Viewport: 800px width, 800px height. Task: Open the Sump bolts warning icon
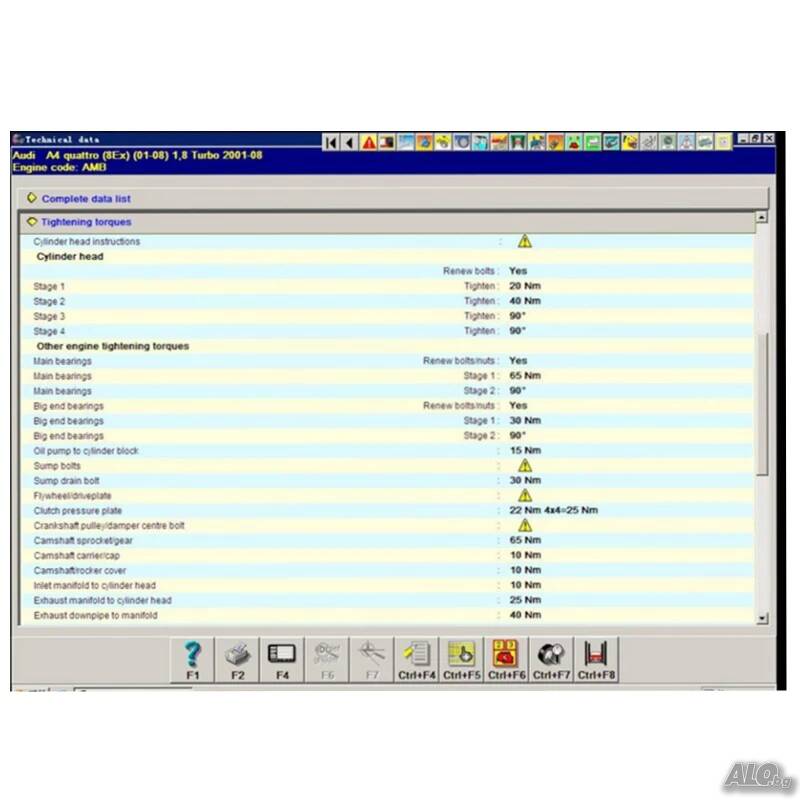524,466
